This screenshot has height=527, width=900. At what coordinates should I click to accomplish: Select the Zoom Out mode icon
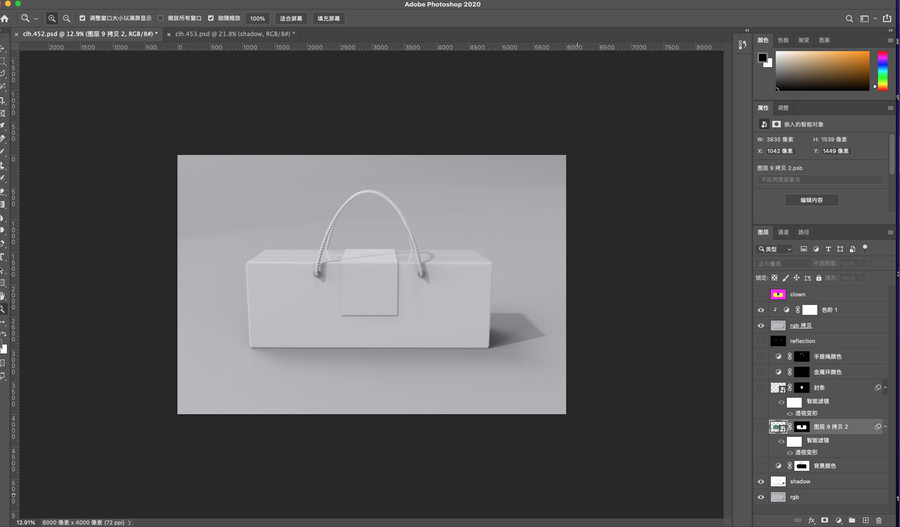[x=67, y=18]
